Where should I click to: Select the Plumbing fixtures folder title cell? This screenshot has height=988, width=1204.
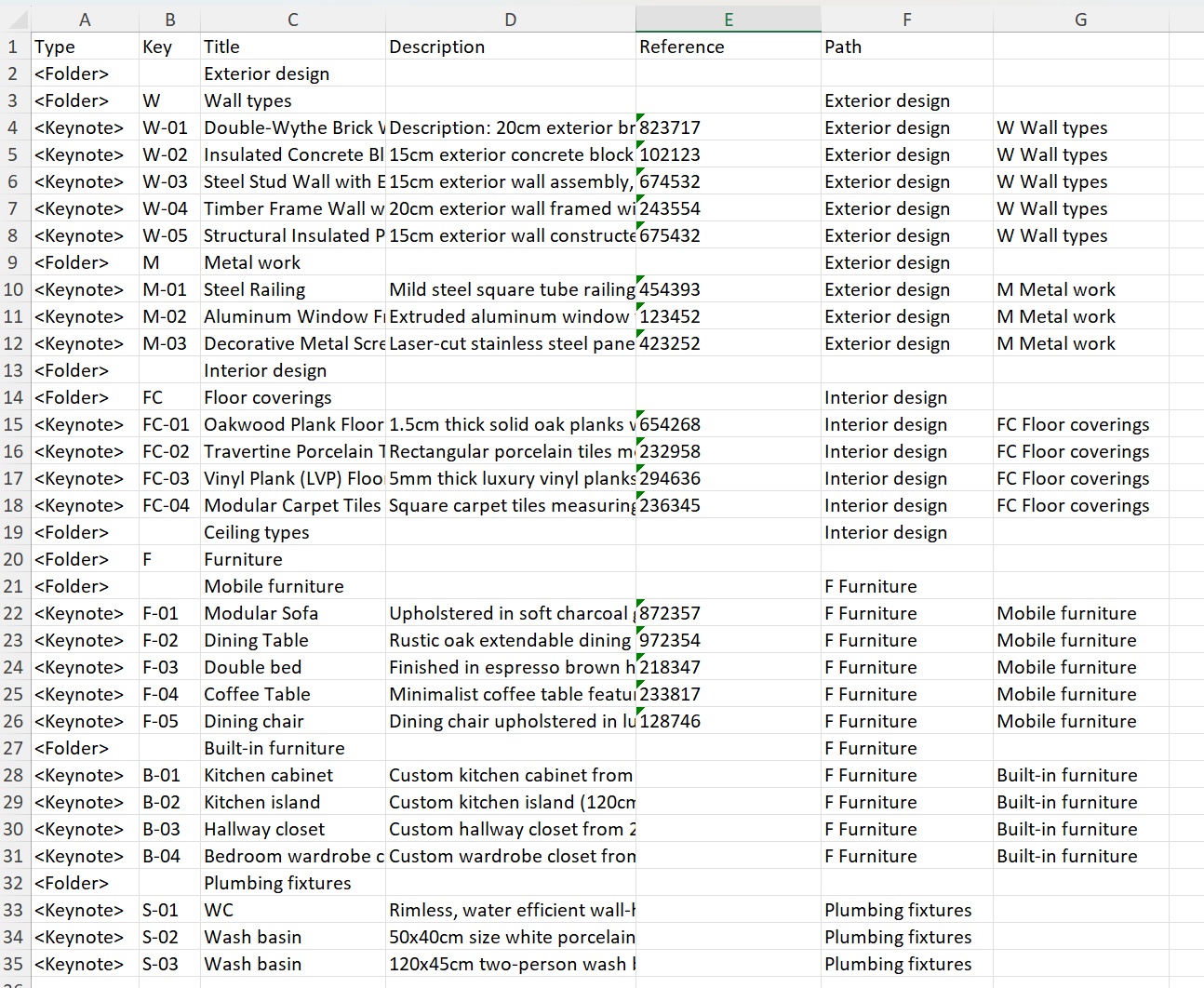point(292,883)
